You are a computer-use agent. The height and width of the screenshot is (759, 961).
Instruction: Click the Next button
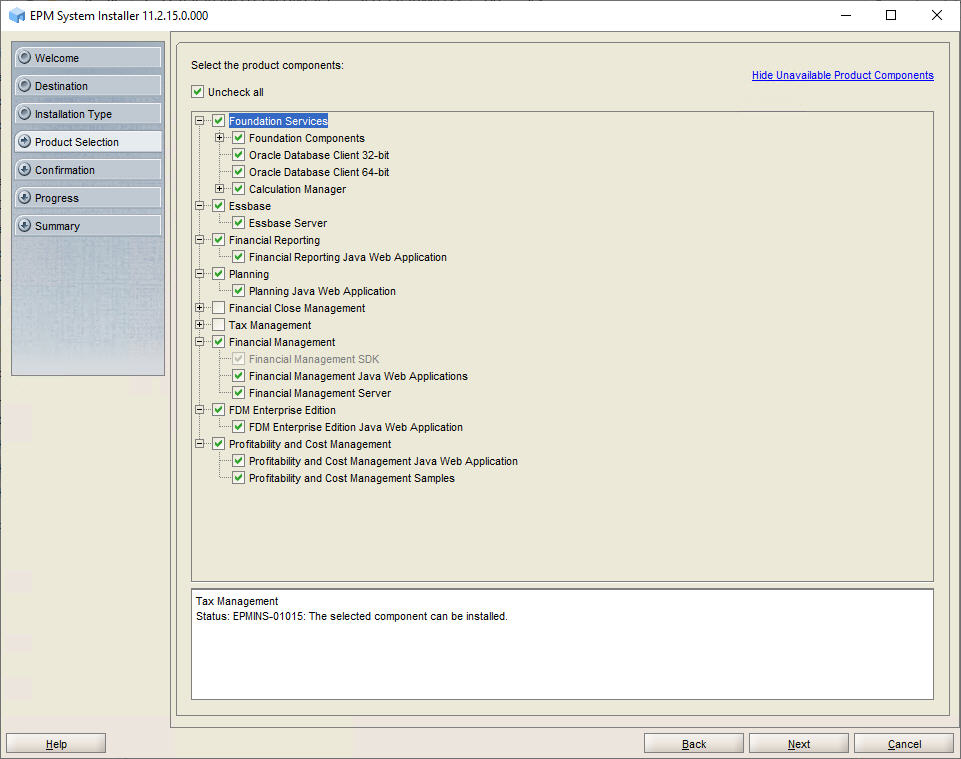point(799,744)
